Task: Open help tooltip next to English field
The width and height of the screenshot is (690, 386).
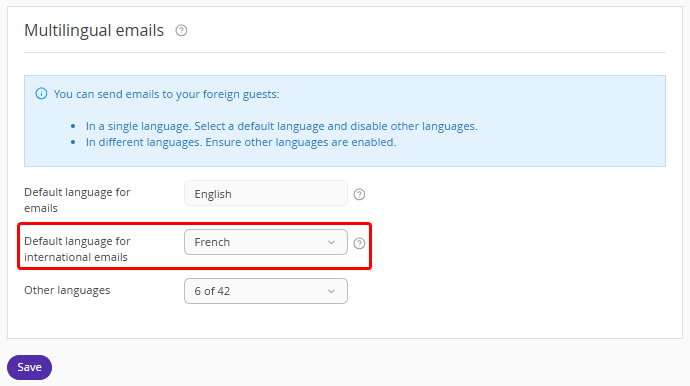Action: pos(359,194)
